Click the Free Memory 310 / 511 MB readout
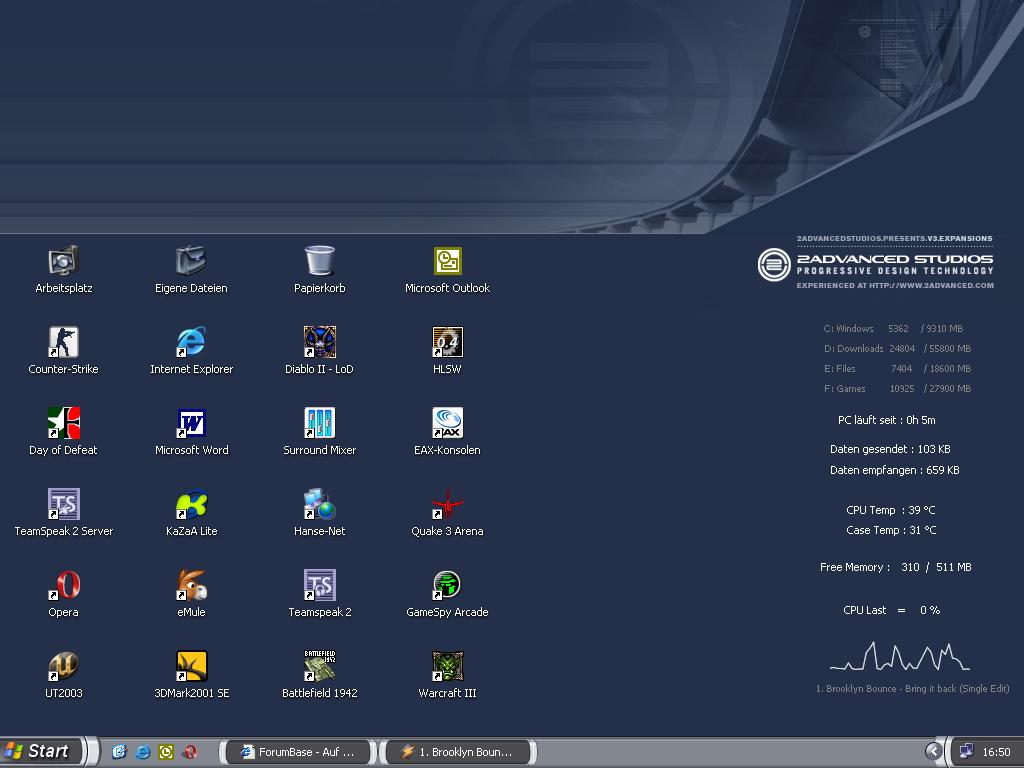Screen dimensions: 1024x768 [895, 568]
